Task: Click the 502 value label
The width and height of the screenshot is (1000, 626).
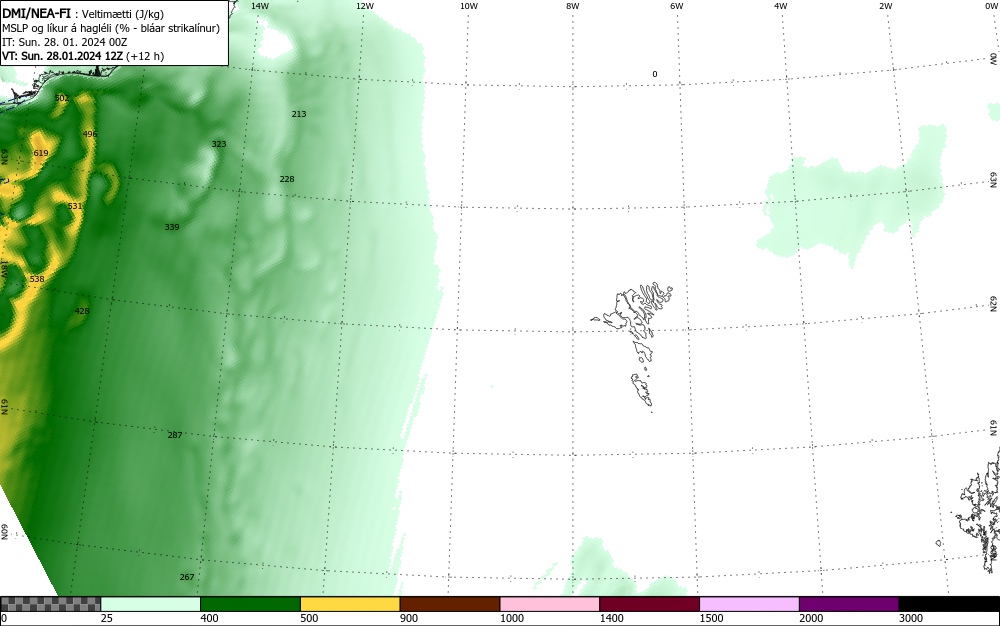Action: coord(62,98)
